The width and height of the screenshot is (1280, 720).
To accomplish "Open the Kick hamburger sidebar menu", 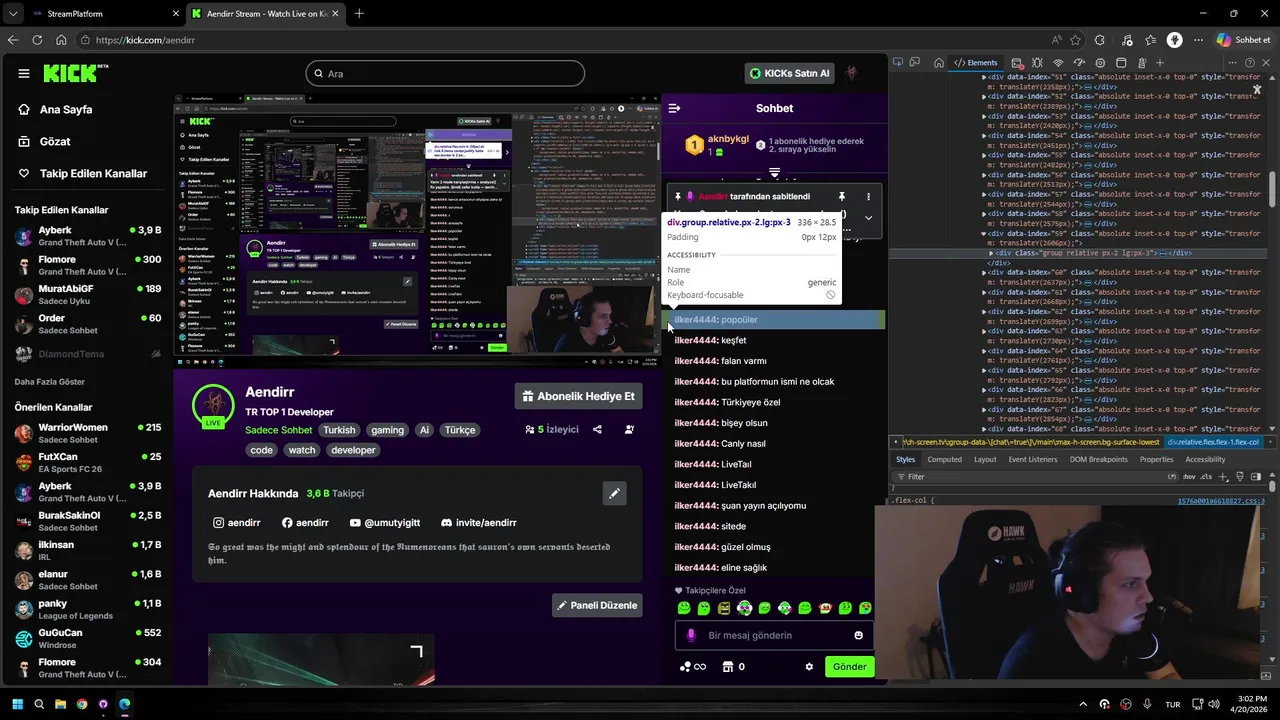I will pyautogui.click(x=24, y=73).
